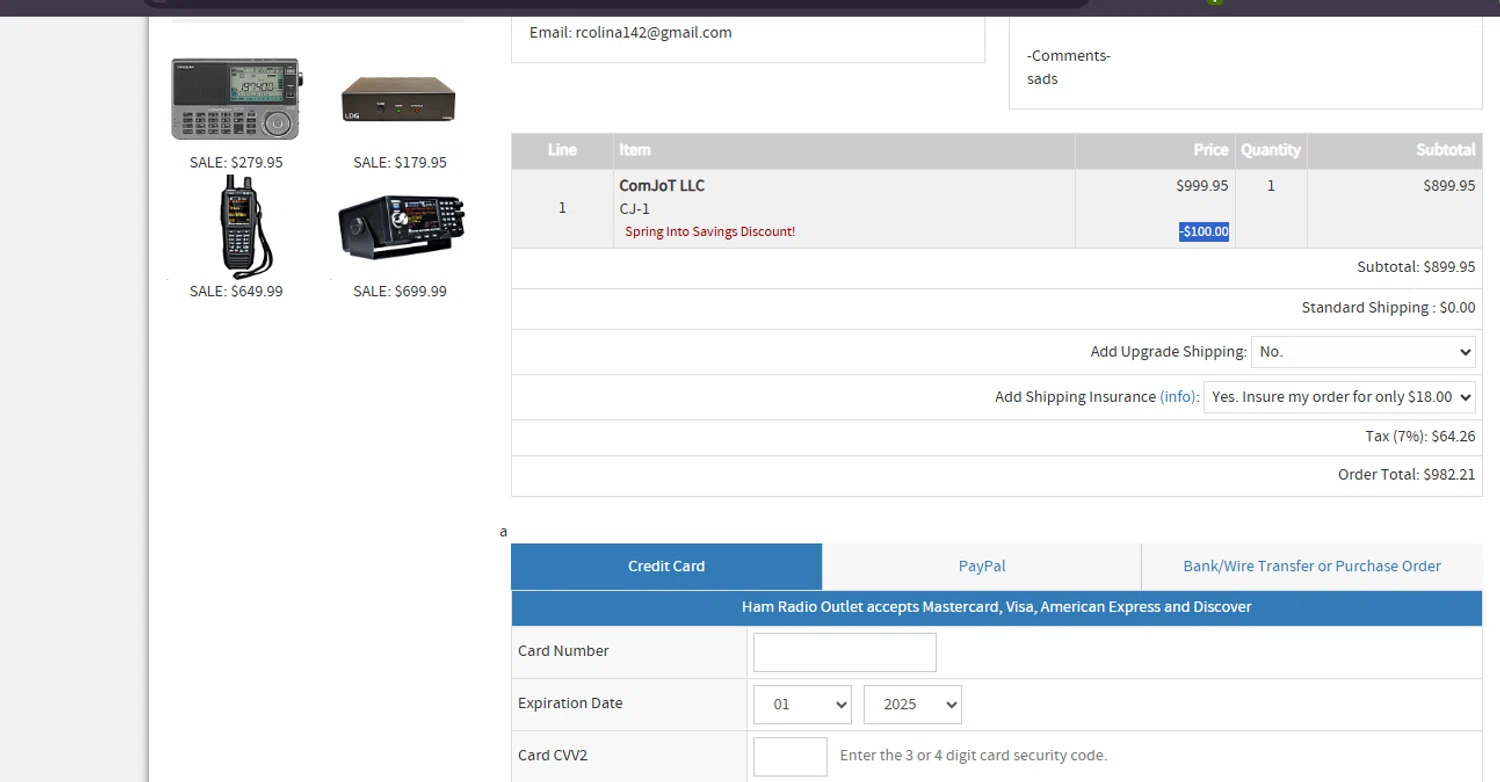
Task: Click the Tax (7%): $64.26 text
Action: (1420, 436)
